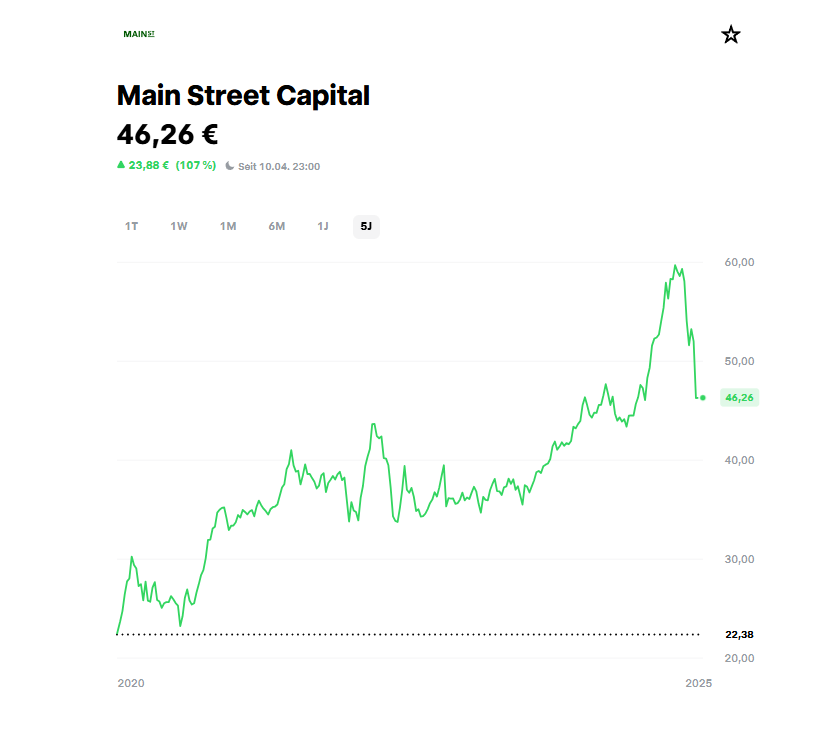The height and width of the screenshot is (731, 823).
Task: Click the 'Seit 10.04. 23:00' timestamp
Action: click(x=279, y=166)
